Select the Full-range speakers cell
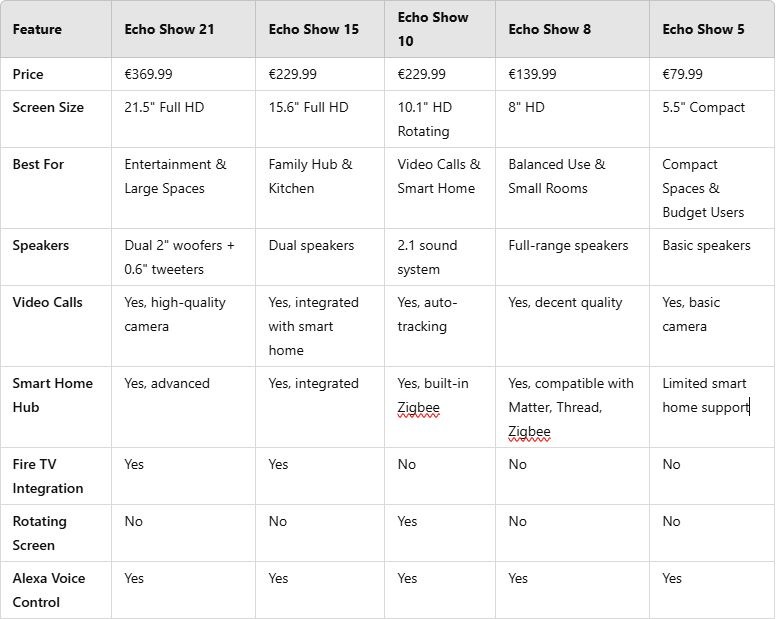The image size is (776, 619). pyautogui.click(x=568, y=245)
